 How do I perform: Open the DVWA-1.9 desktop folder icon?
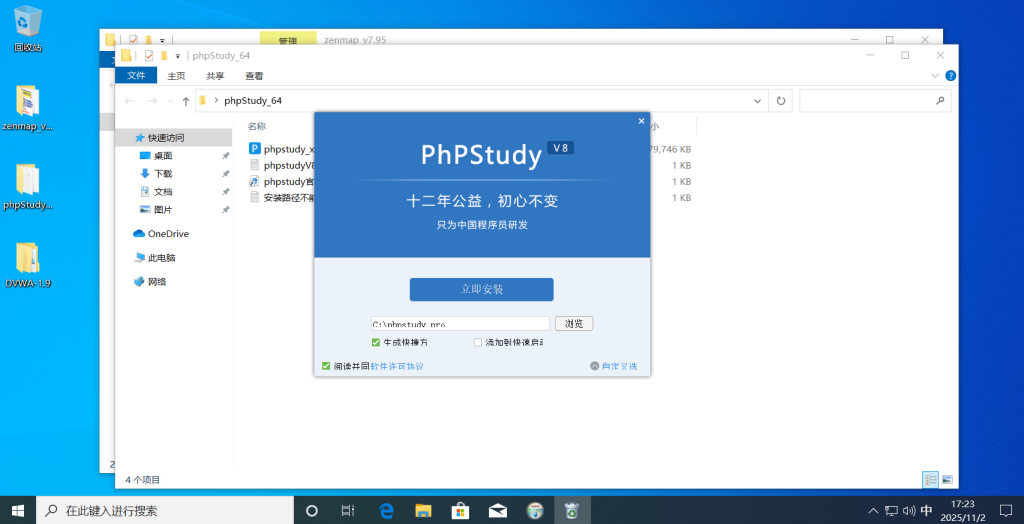[x=28, y=259]
